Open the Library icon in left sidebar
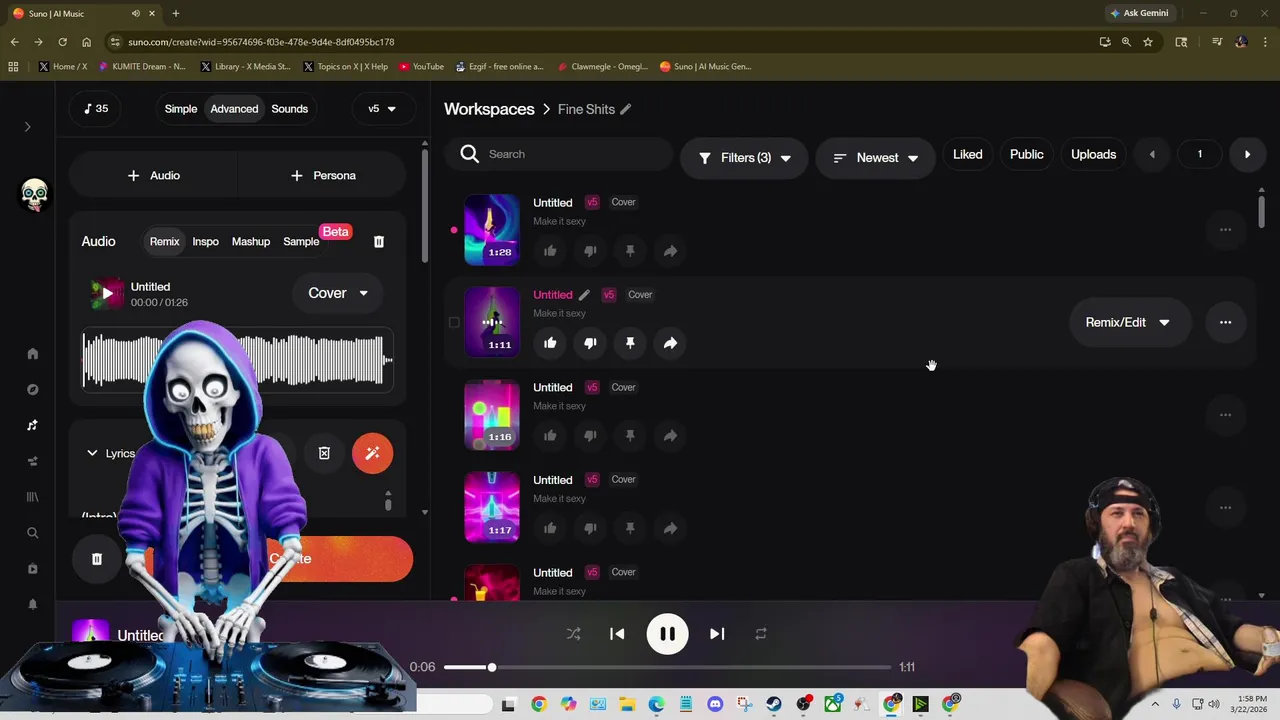Viewport: 1280px width, 720px height. click(x=32, y=497)
